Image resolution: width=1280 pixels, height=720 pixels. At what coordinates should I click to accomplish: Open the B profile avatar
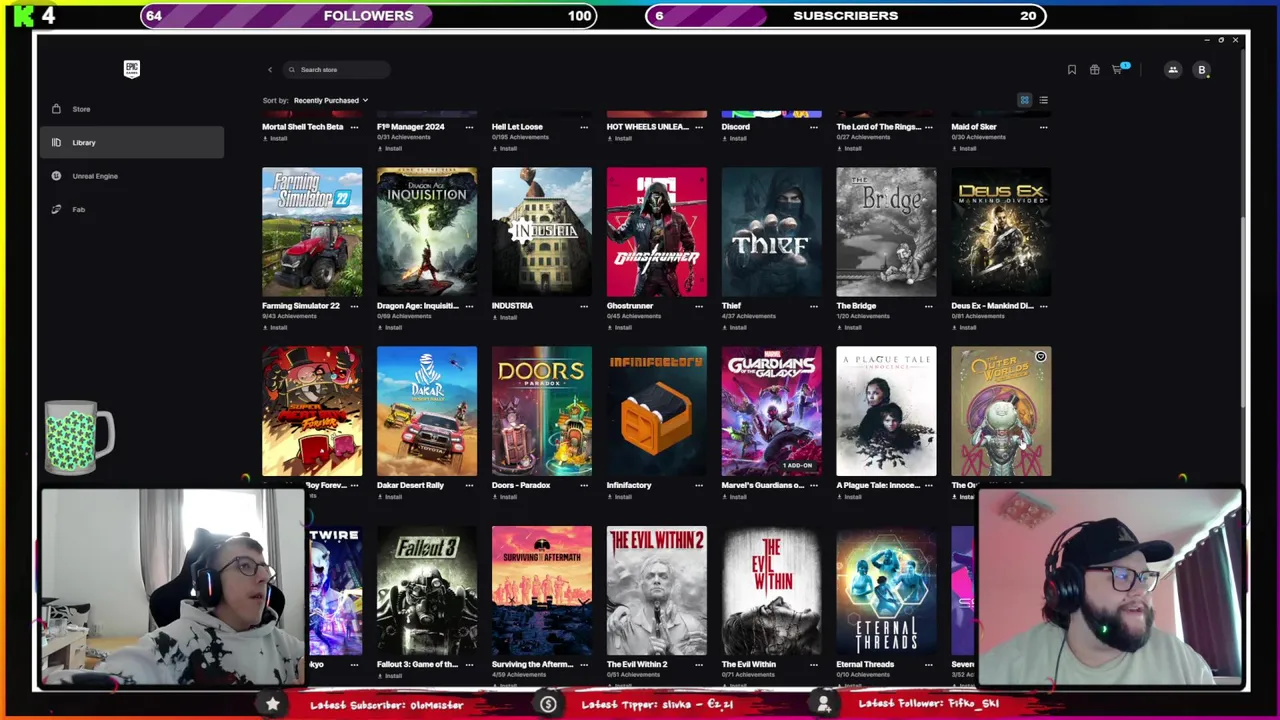pyautogui.click(x=1202, y=69)
